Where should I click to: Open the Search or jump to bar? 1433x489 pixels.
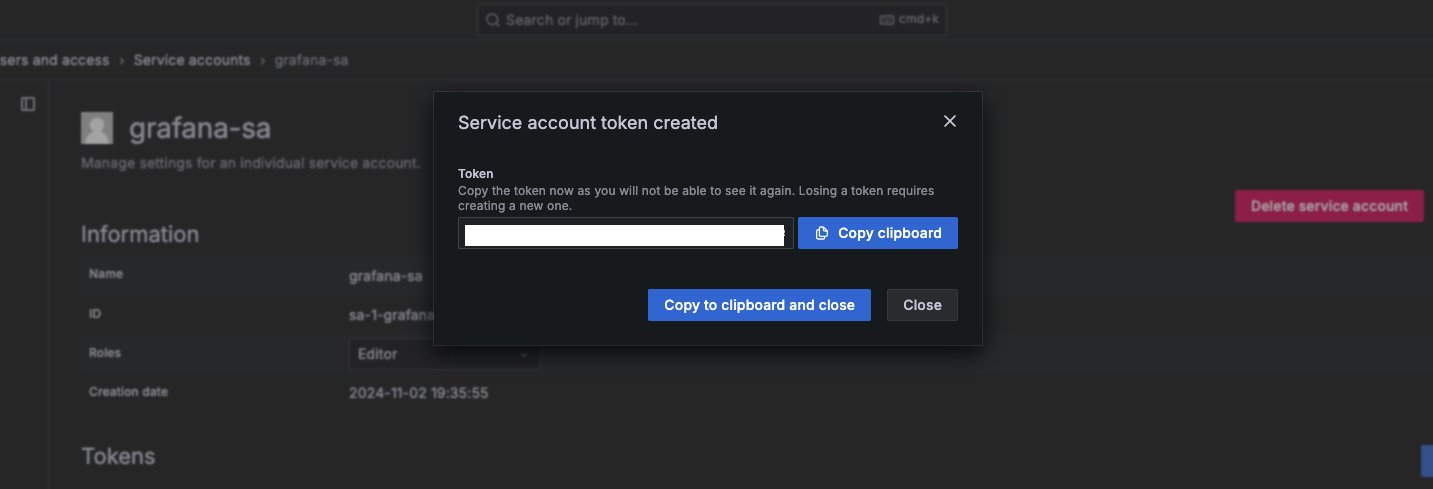tap(711, 20)
